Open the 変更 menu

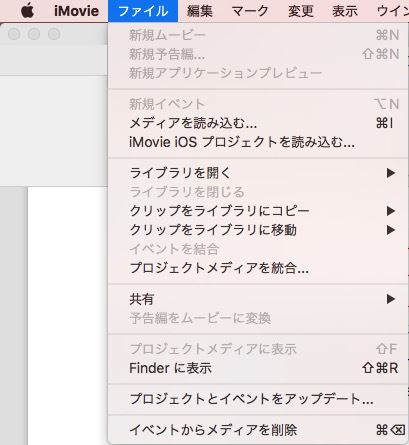301,11
